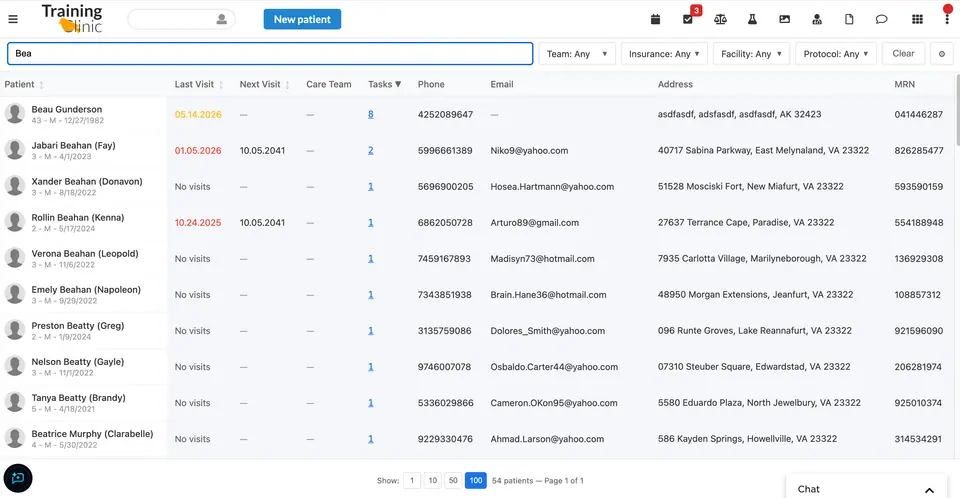Screen dimensions: 960x498
Task: Open the hamburger navigation menu
Action: (x=13, y=19)
